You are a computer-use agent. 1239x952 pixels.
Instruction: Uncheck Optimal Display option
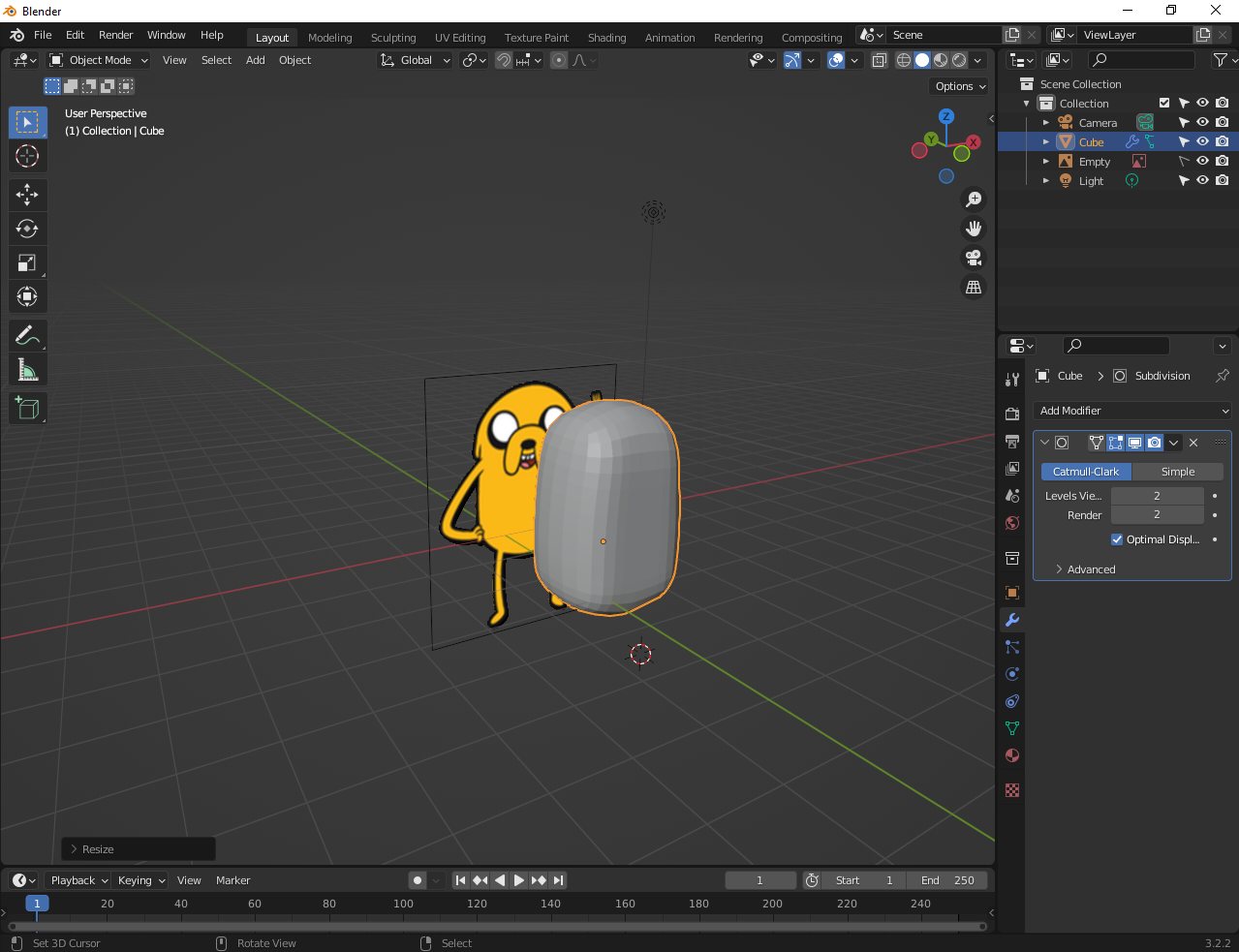point(1117,539)
